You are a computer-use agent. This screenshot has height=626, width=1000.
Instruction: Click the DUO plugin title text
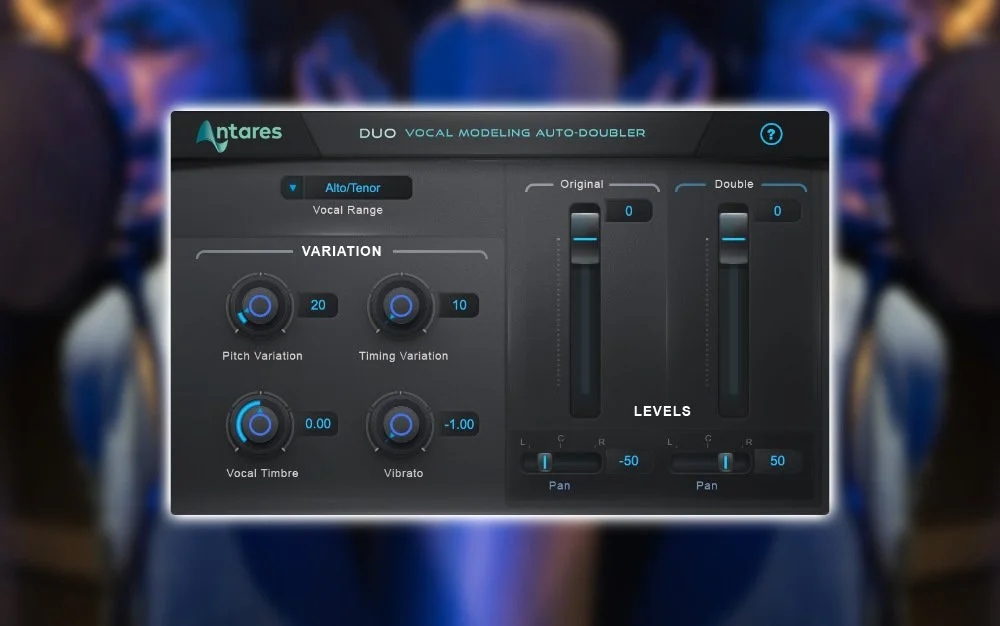coord(378,133)
